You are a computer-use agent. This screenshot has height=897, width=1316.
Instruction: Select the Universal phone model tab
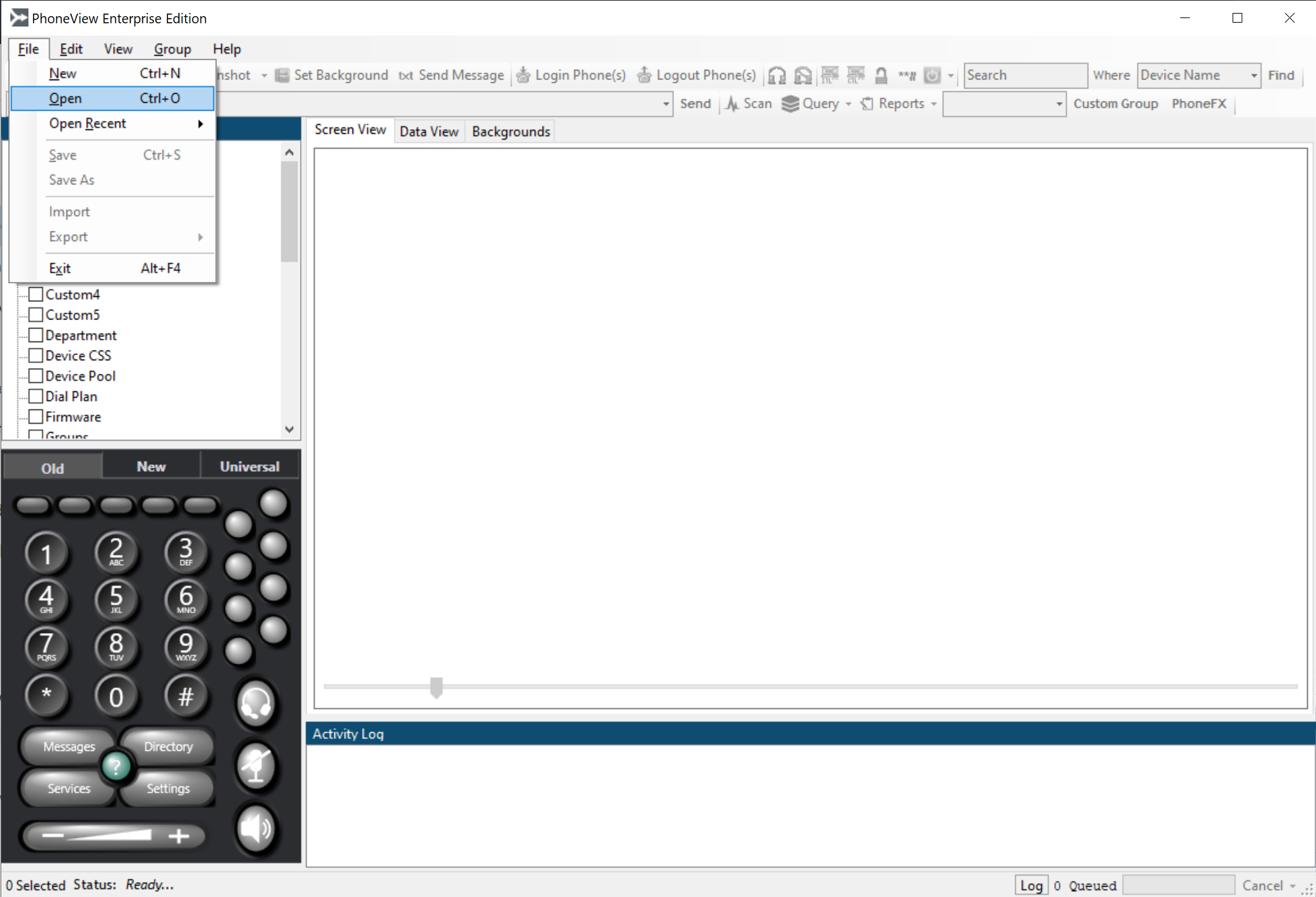coord(250,467)
